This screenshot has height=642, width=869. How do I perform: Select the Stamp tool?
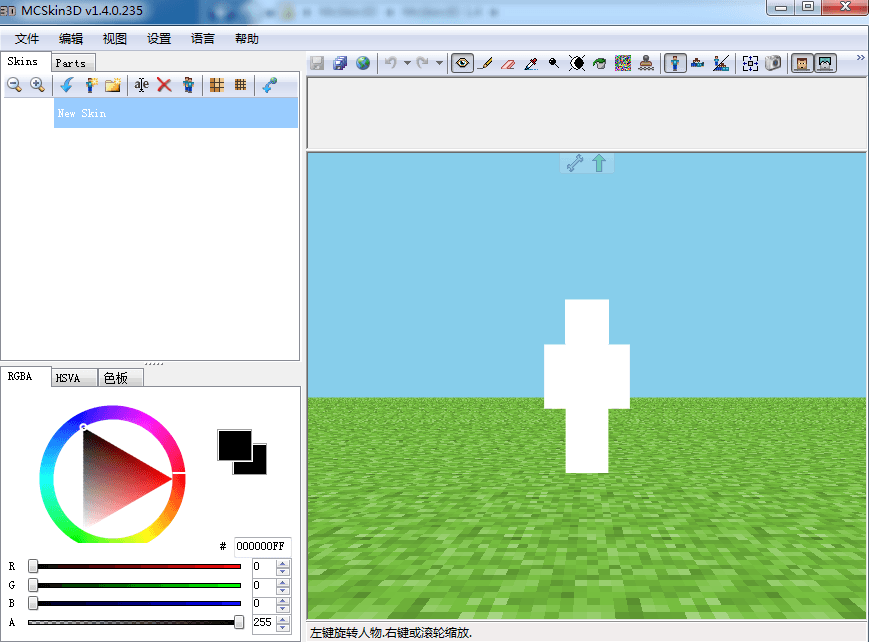[x=646, y=63]
